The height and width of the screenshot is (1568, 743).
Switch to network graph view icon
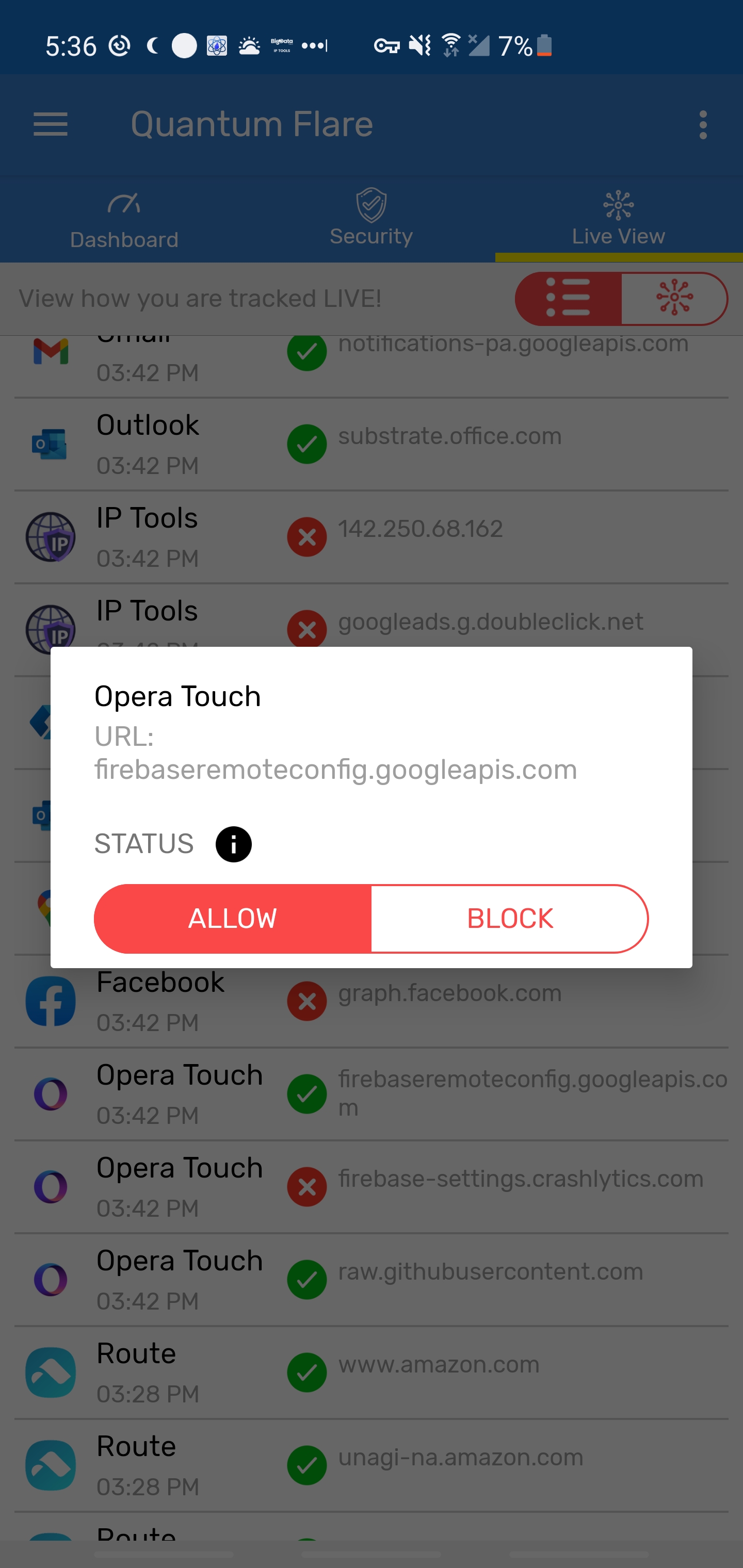tap(675, 298)
